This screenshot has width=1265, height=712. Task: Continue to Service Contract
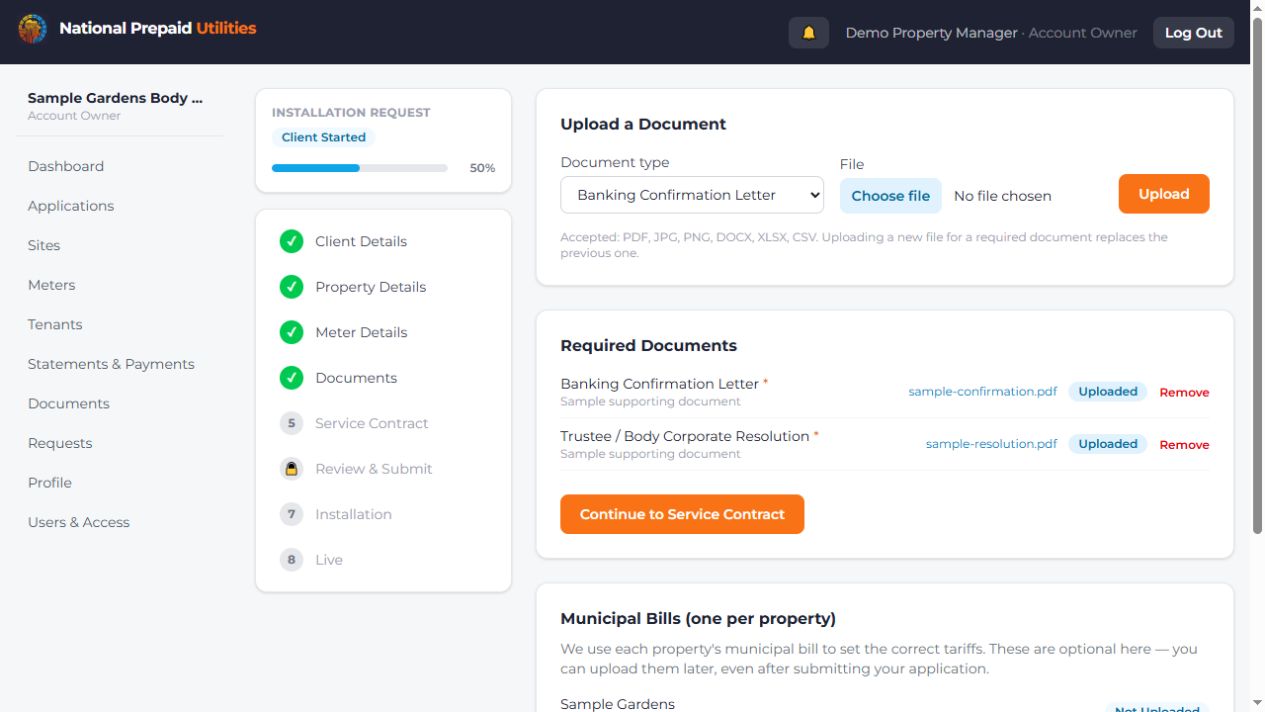tap(682, 514)
